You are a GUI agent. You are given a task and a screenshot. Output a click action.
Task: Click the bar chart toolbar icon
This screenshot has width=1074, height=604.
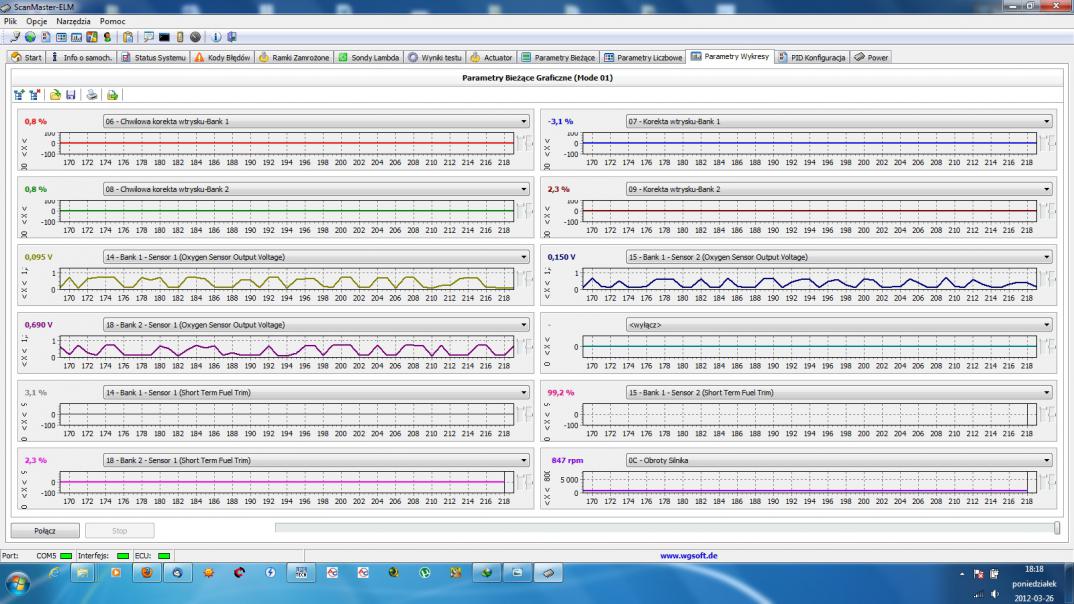tap(76, 37)
